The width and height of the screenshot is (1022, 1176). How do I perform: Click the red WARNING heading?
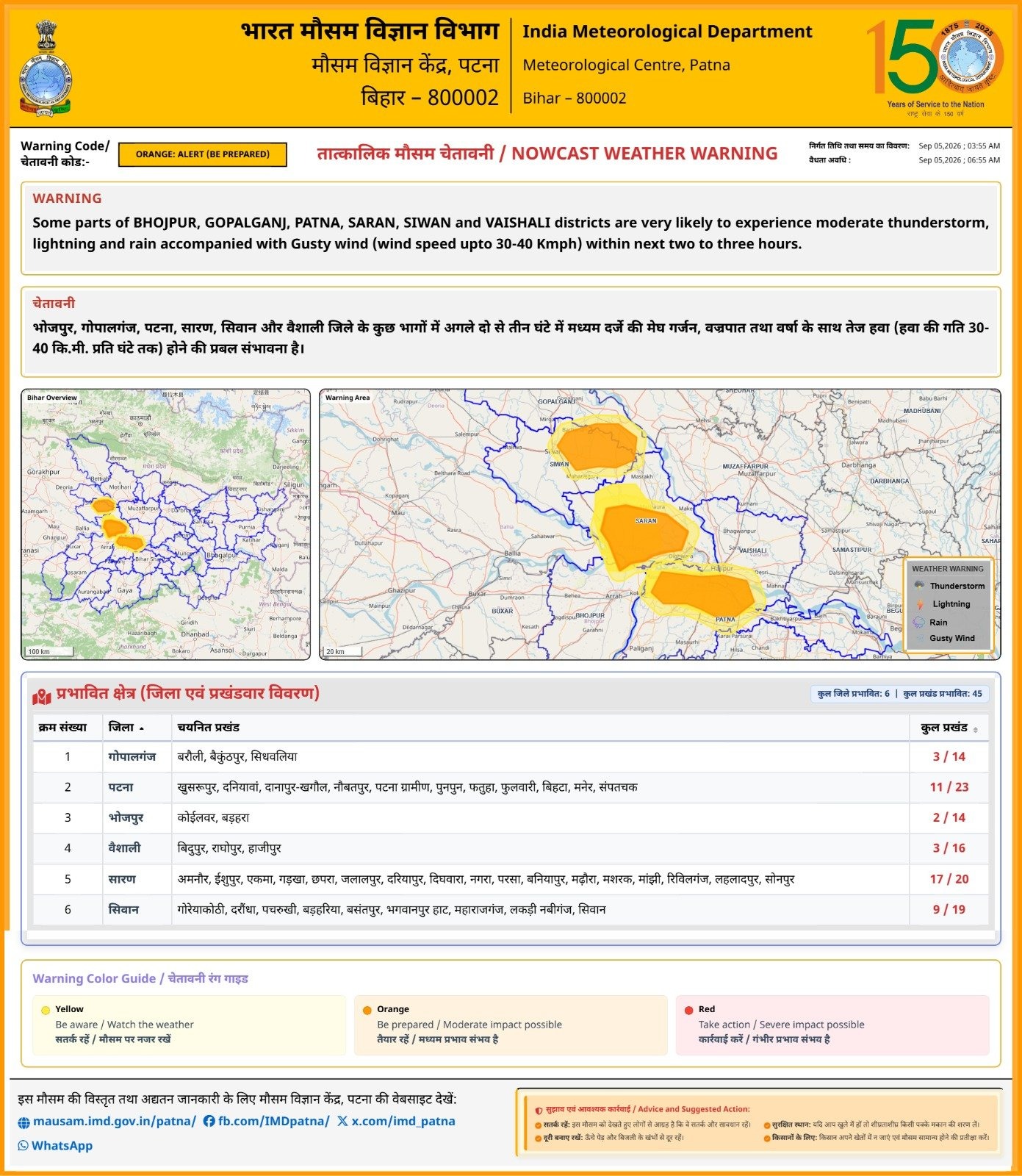point(67,198)
